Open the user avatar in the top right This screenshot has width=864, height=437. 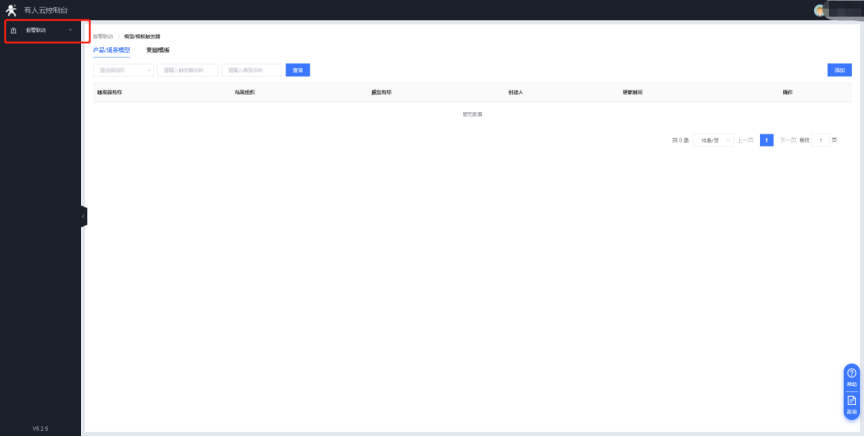820,10
